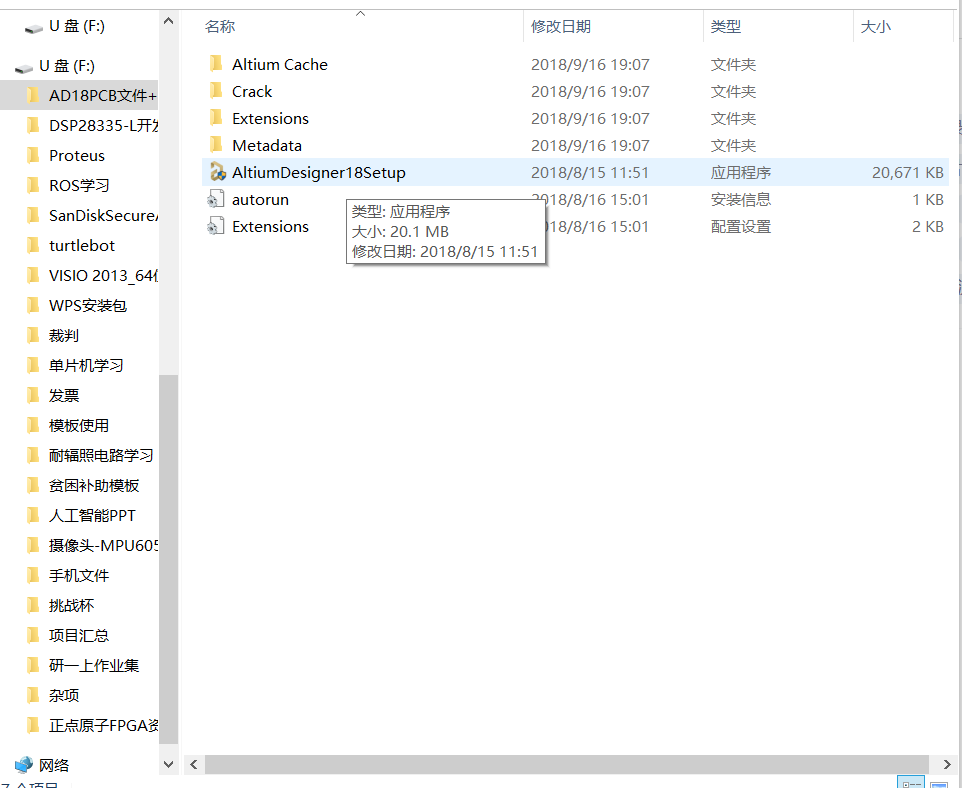
Task: Click the Altium Cache file name
Action: tap(280, 64)
